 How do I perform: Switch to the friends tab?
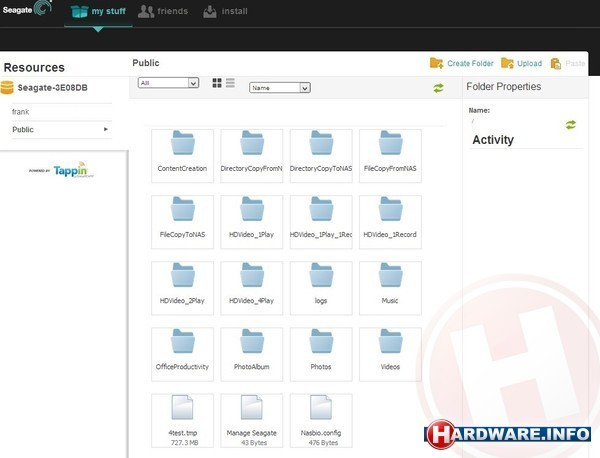(163, 12)
